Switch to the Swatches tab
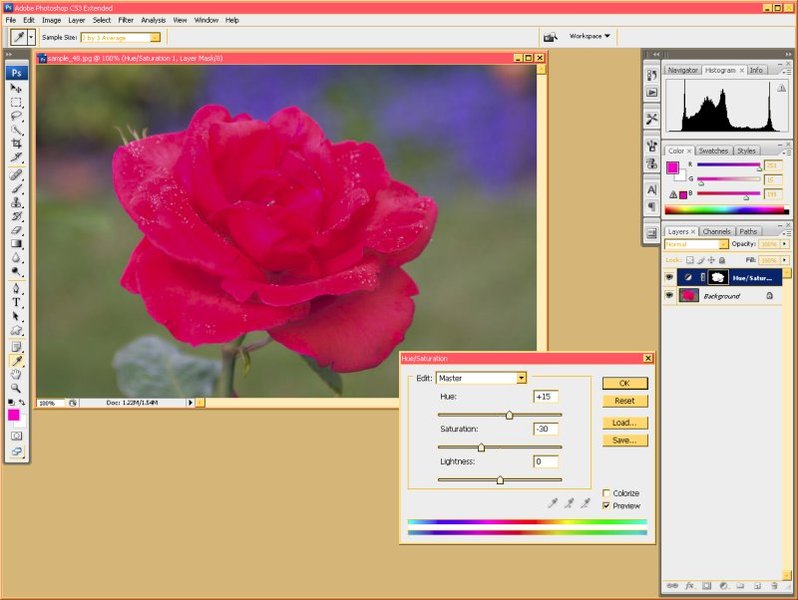Image resolution: width=798 pixels, height=600 pixels. (713, 151)
